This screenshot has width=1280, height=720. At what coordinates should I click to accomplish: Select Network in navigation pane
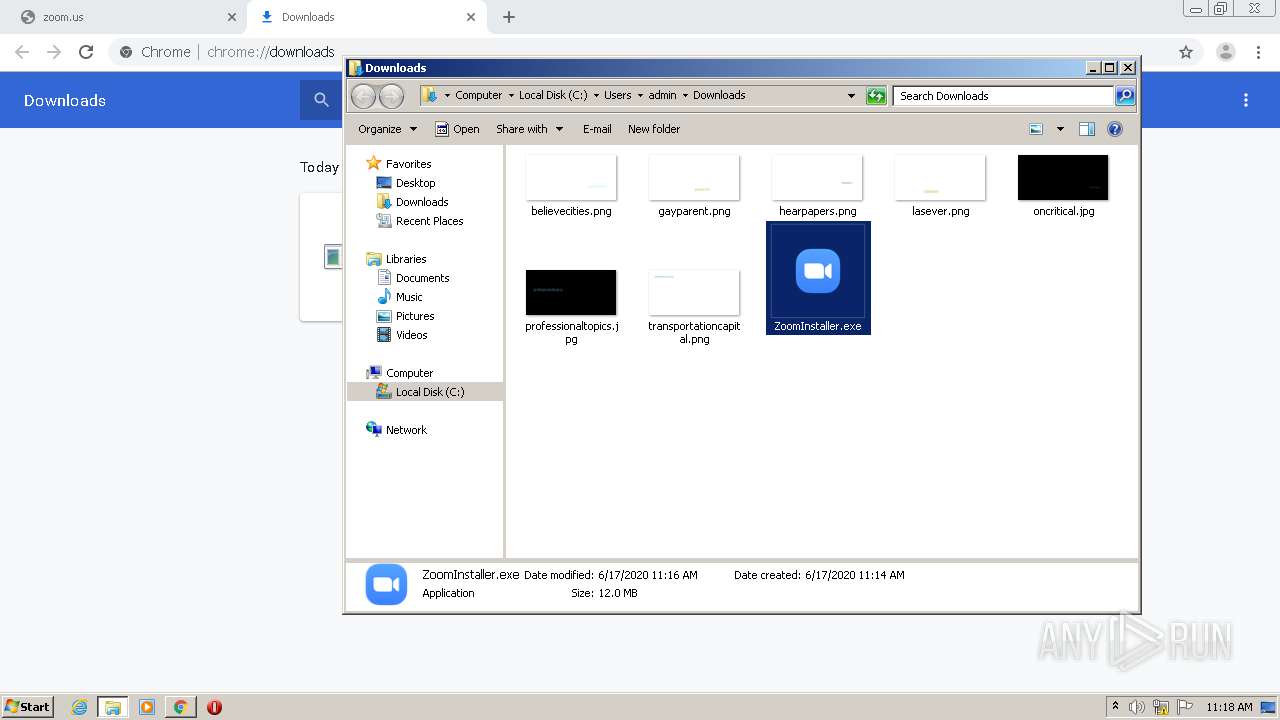(x=397, y=430)
